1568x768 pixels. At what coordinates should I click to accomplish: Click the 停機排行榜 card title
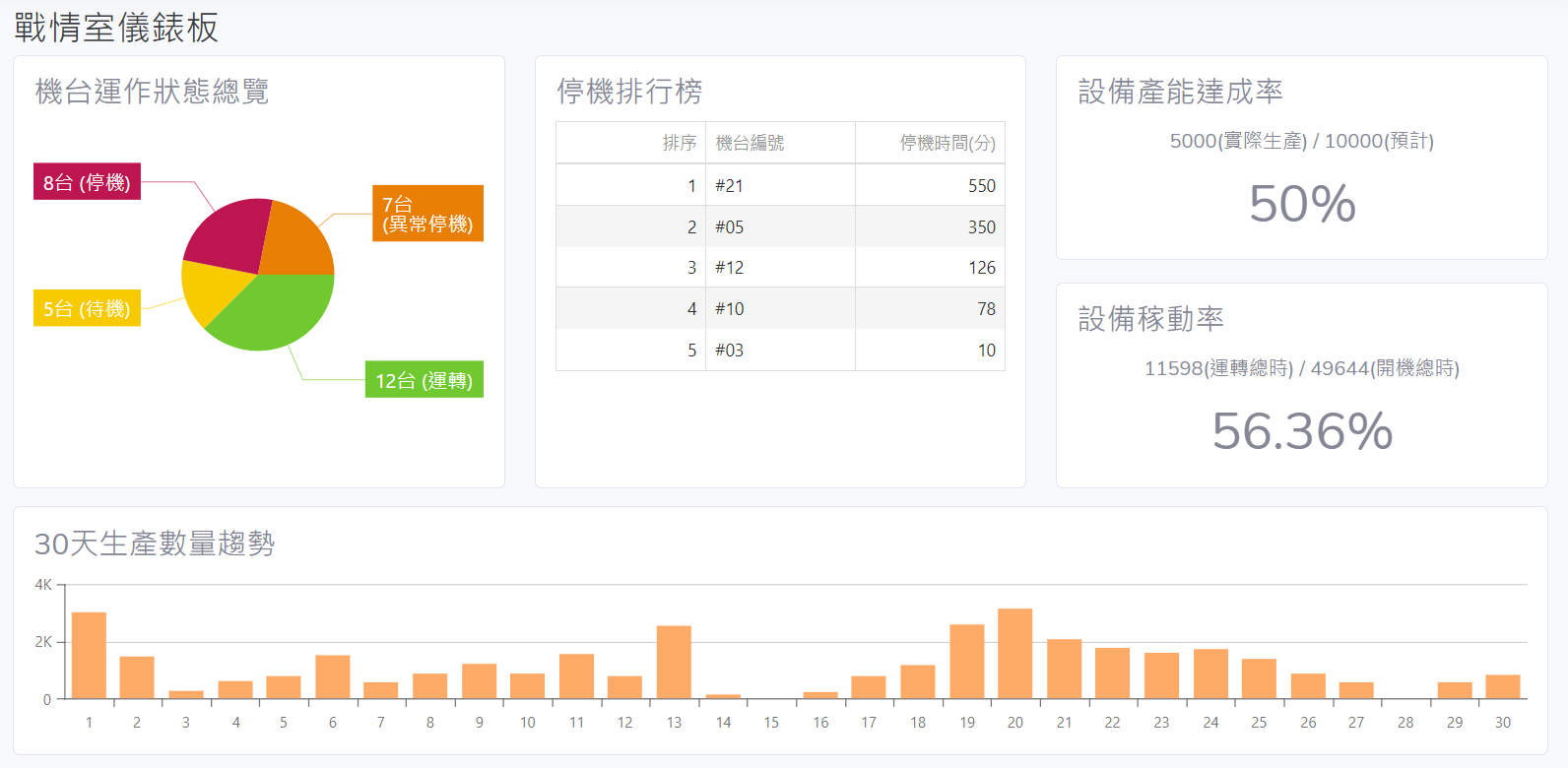630,92
